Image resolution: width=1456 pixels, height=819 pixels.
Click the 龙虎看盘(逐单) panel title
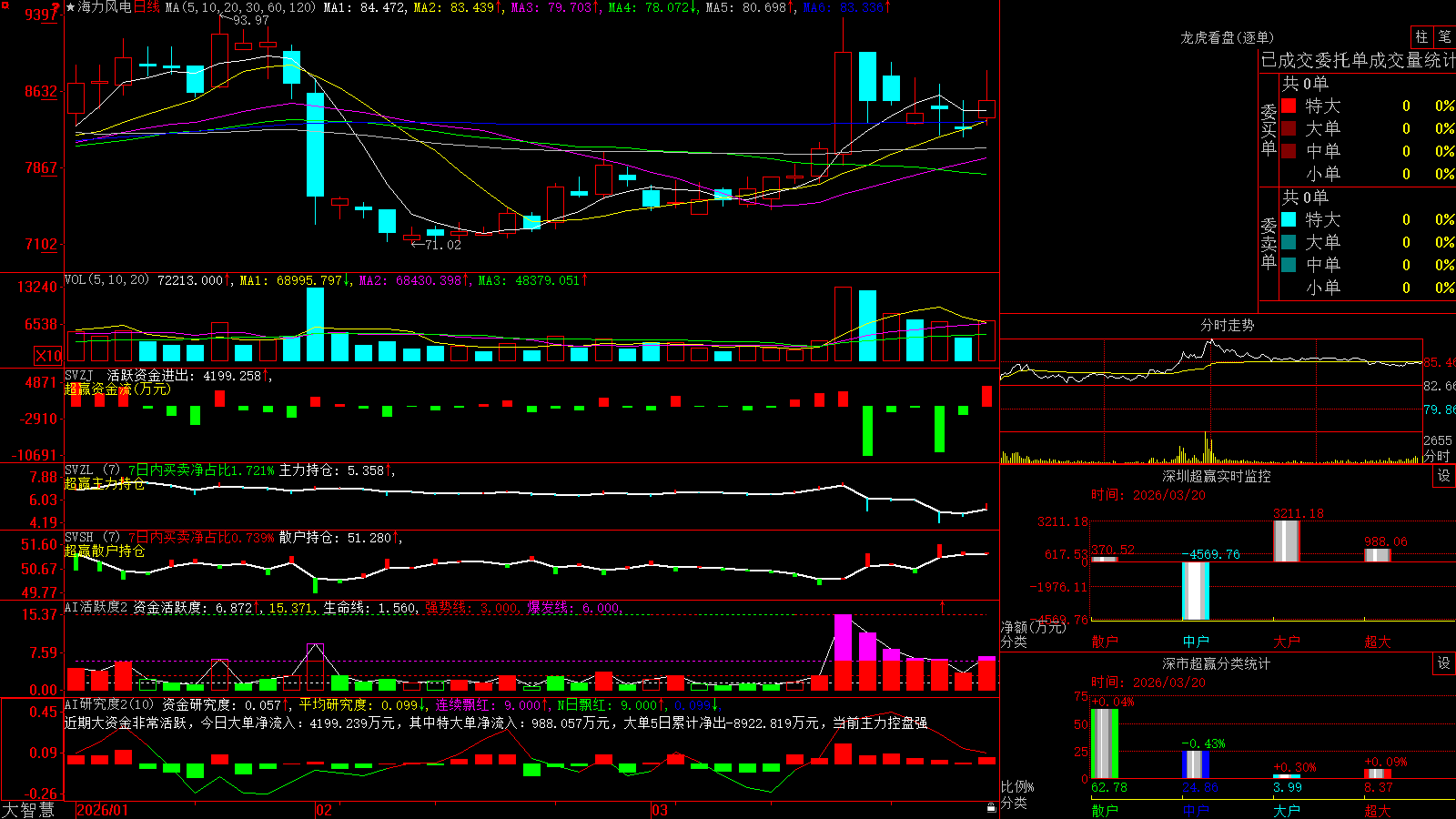[x=1227, y=37]
